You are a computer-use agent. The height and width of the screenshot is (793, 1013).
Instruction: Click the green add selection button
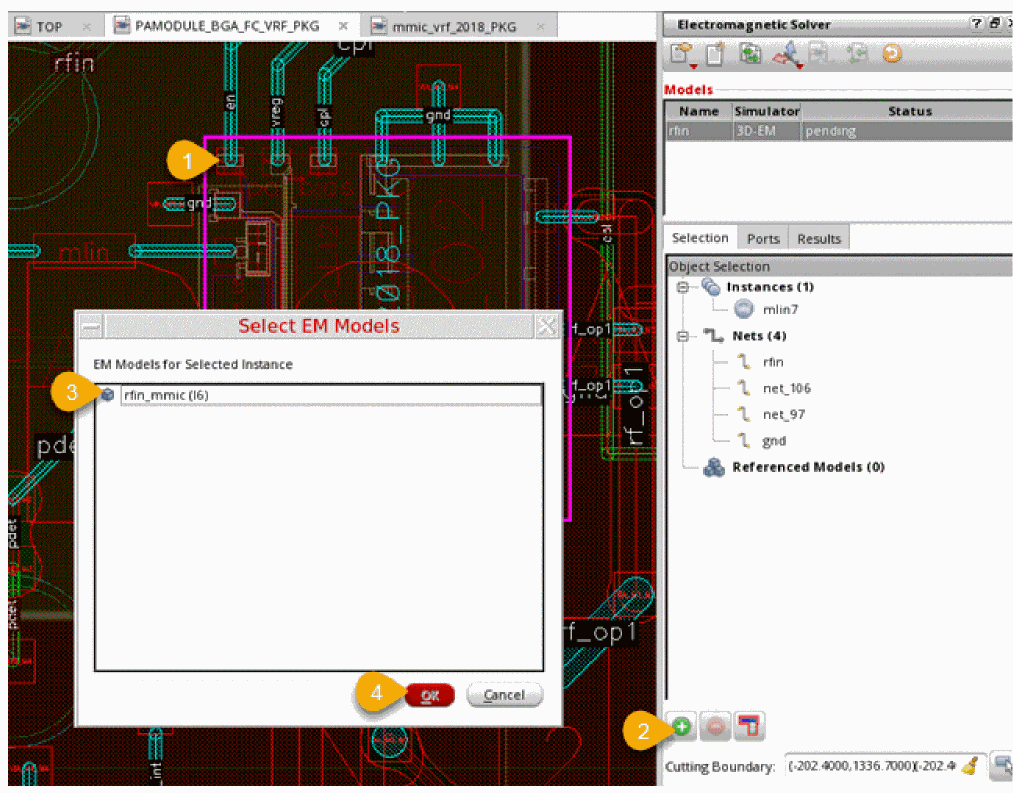pyautogui.click(x=682, y=727)
